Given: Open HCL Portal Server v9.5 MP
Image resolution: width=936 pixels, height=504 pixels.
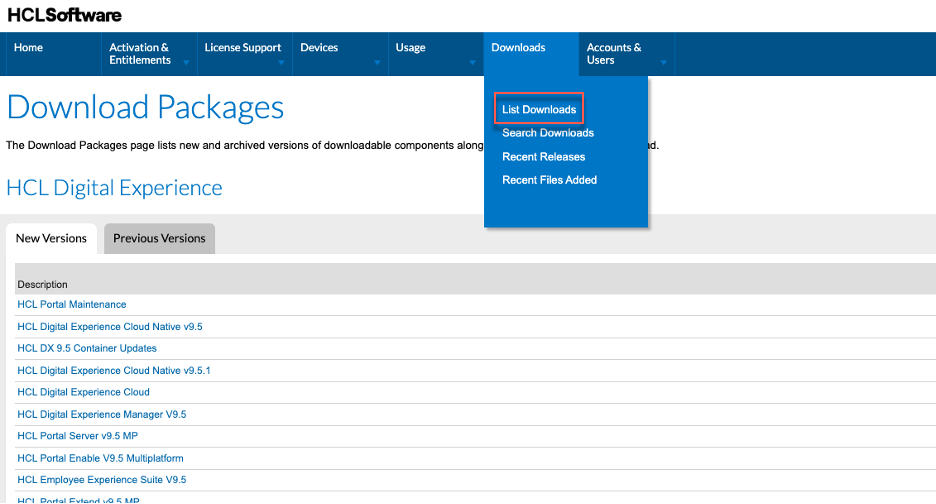Looking at the screenshot, I should [78, 436].
